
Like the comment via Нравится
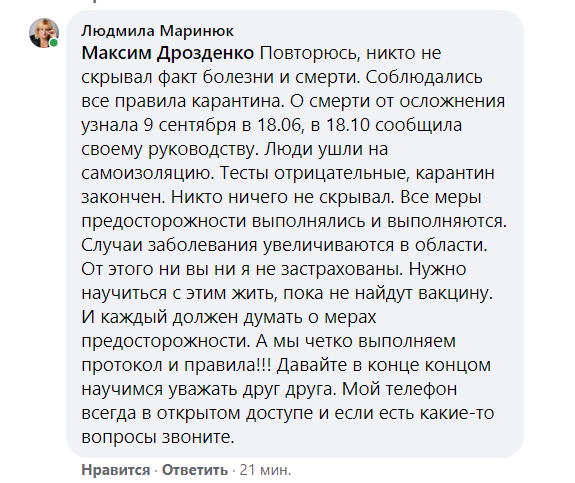(x=116, y=470)
